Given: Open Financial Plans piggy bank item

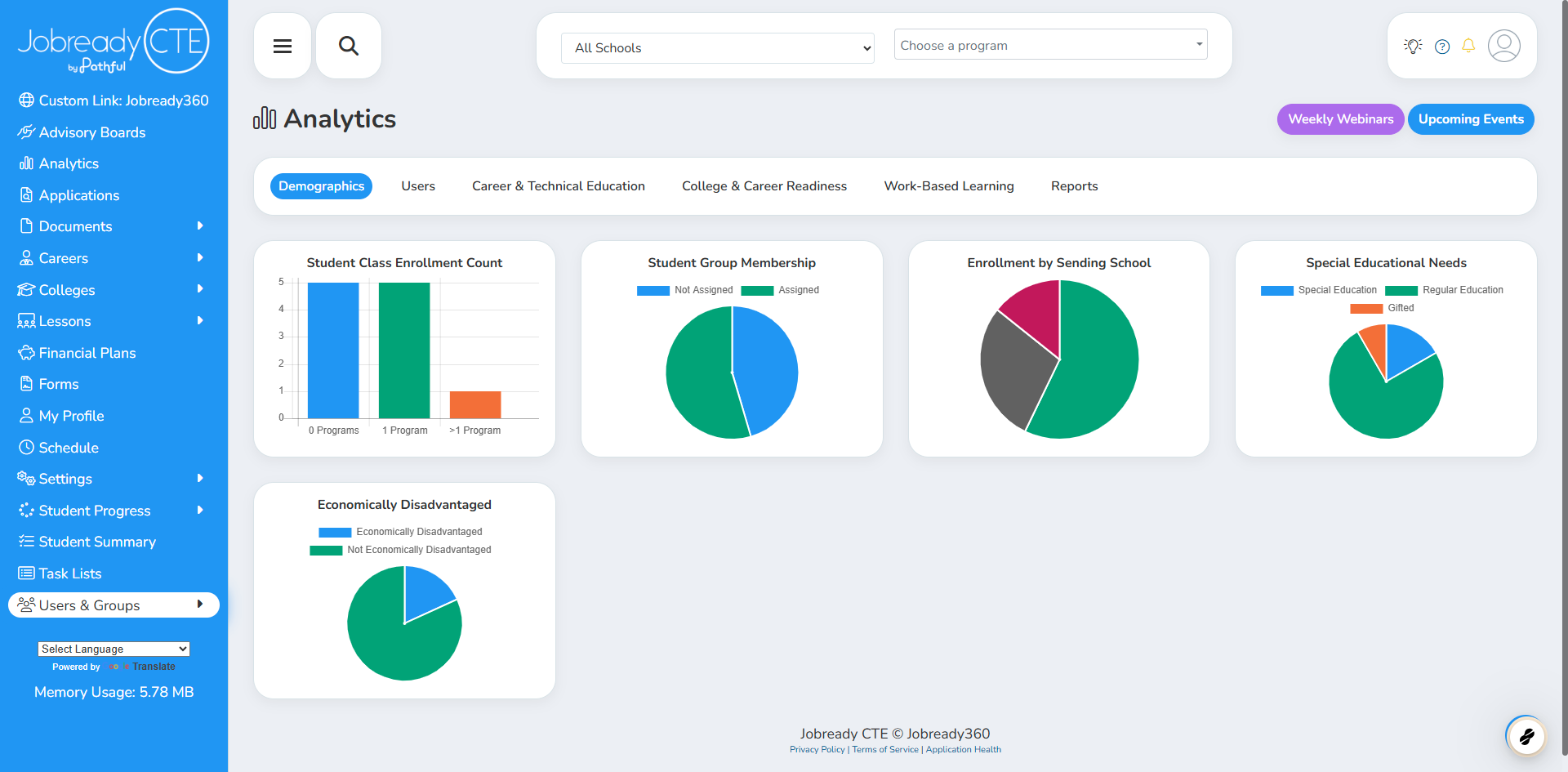Looking at the screenshot, I should click(x=87, y=353).
